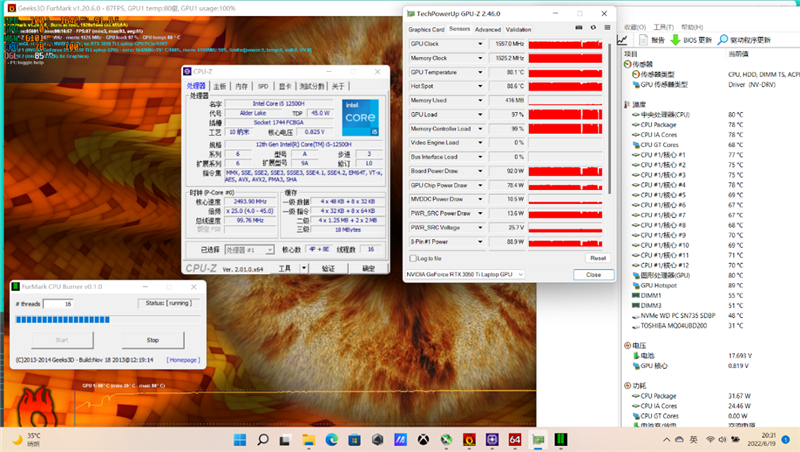The image size is (800, 452).
Task: Open the GPU Clock sensor dropdown
Action: 480,44
